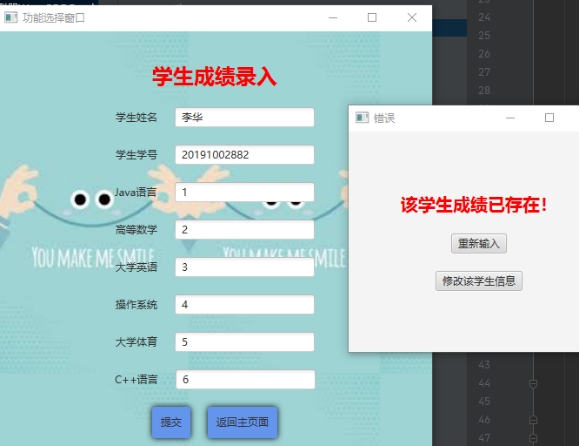This screenshot has height=446, width=580.
Task: Click the 学生学号 label
Action: point(136,155)
